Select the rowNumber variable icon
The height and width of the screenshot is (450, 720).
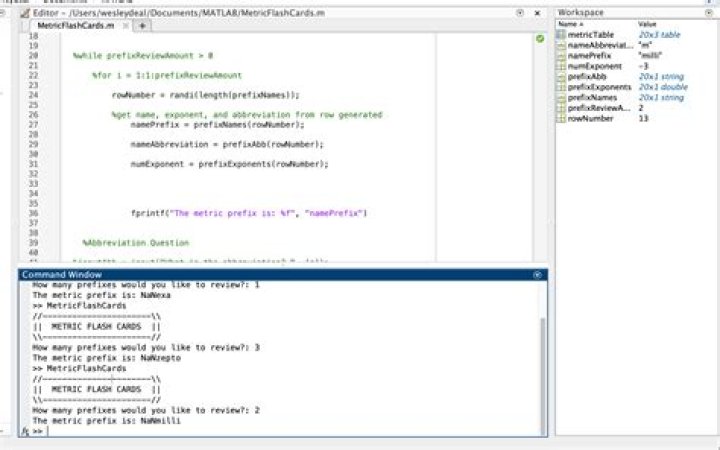click(561, 118)
